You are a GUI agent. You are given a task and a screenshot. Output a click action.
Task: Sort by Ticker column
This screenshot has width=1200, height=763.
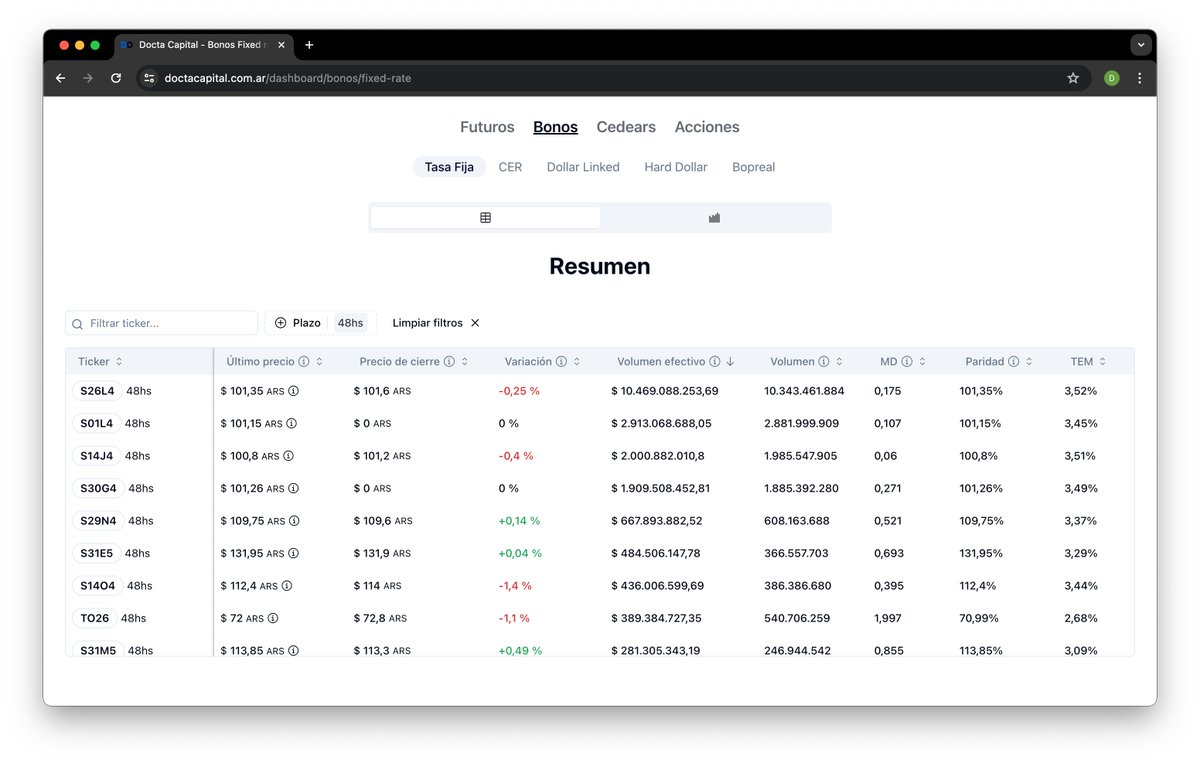[100, 362]
